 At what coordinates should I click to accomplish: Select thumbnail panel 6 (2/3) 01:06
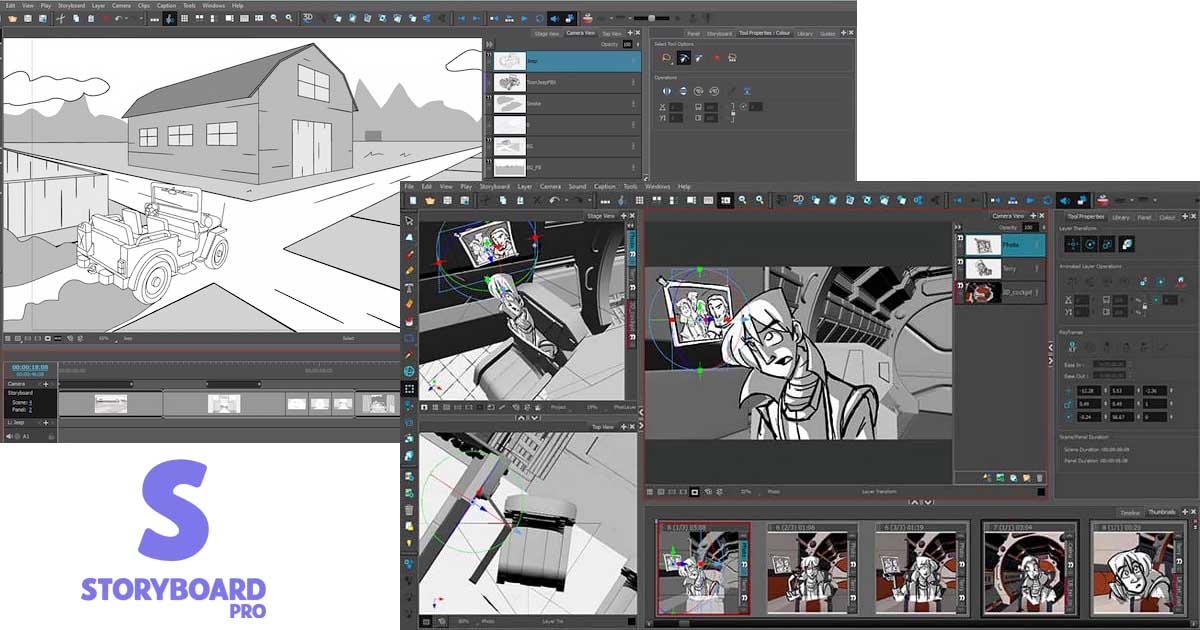[x=813, y=568]
